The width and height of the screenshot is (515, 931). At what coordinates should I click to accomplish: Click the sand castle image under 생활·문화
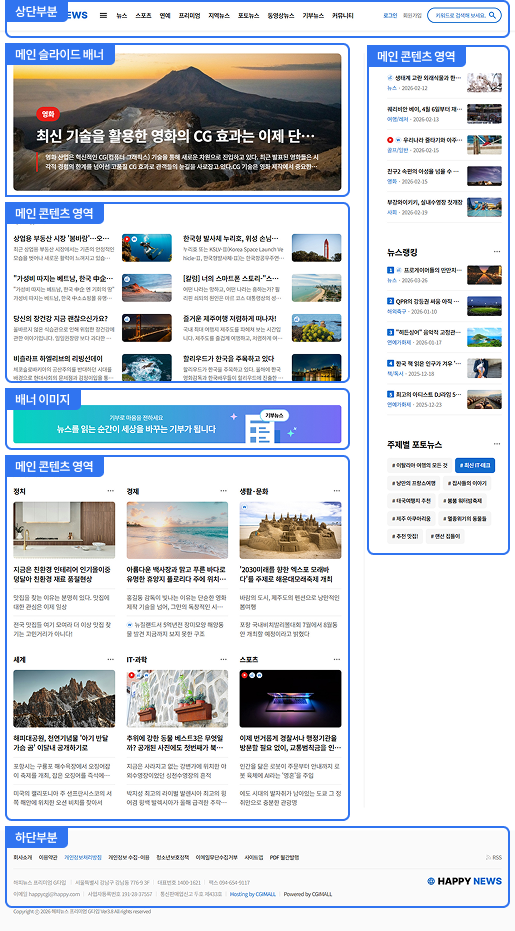(x=290, y=530)
